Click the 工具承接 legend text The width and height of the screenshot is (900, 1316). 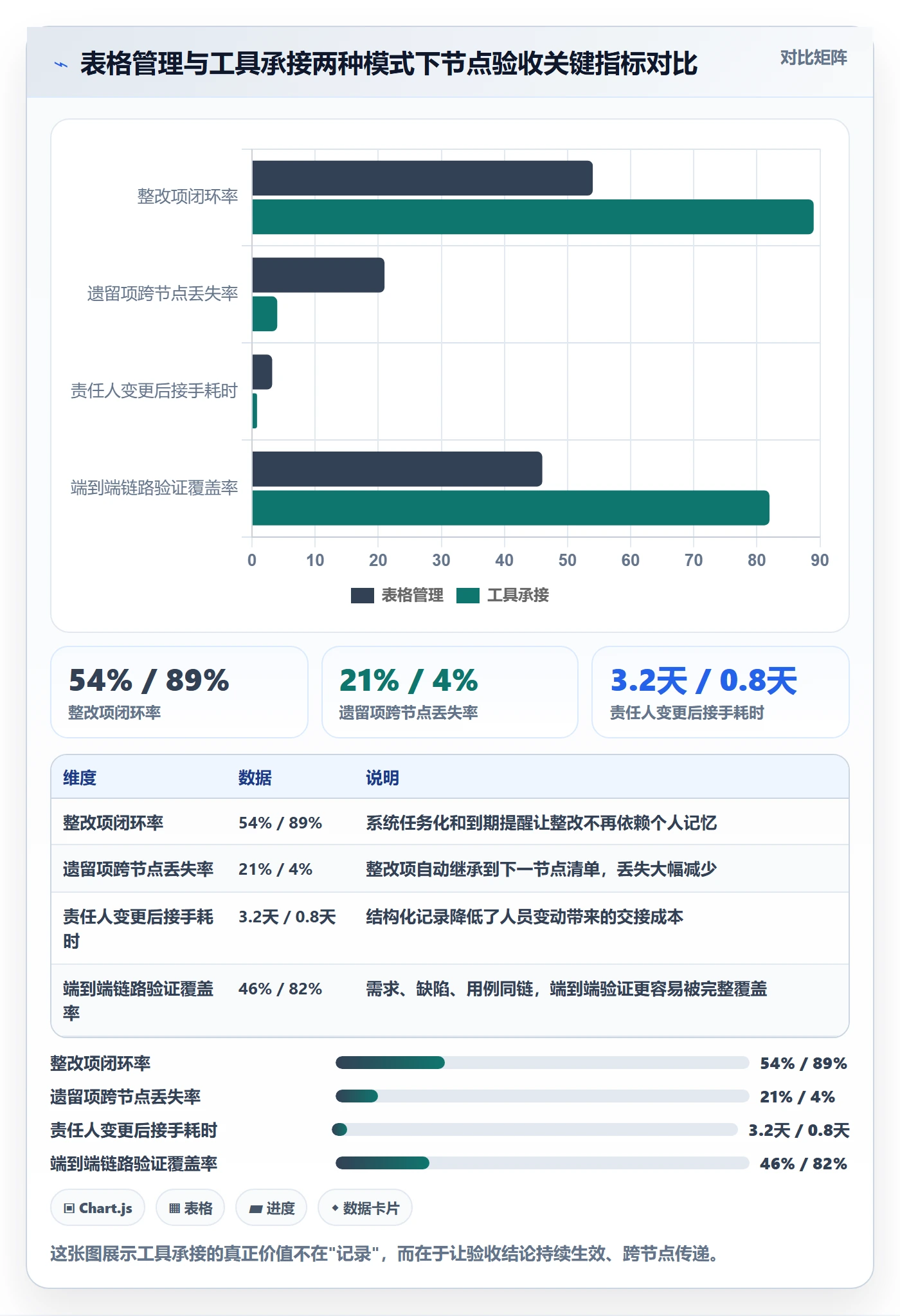[517, 596]
